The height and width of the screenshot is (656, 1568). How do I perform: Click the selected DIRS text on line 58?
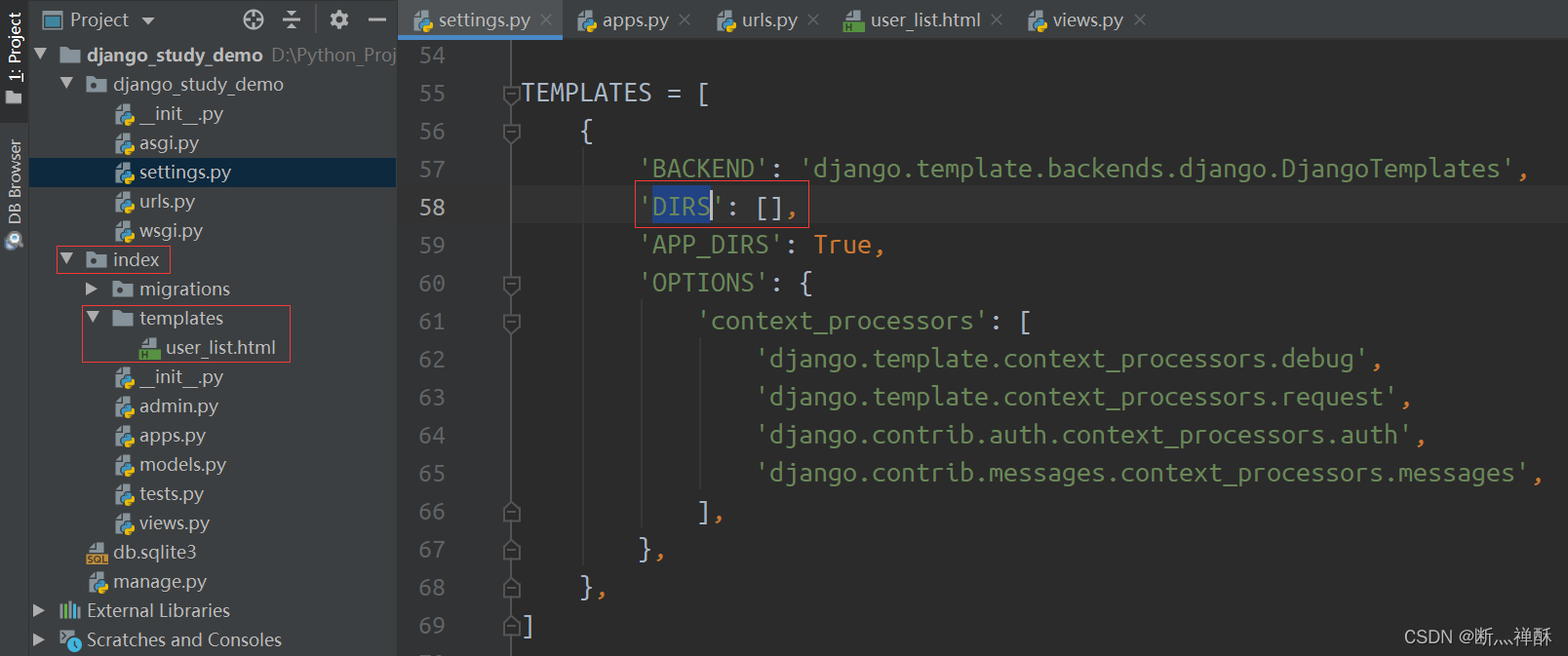click(x=681, y=207)
